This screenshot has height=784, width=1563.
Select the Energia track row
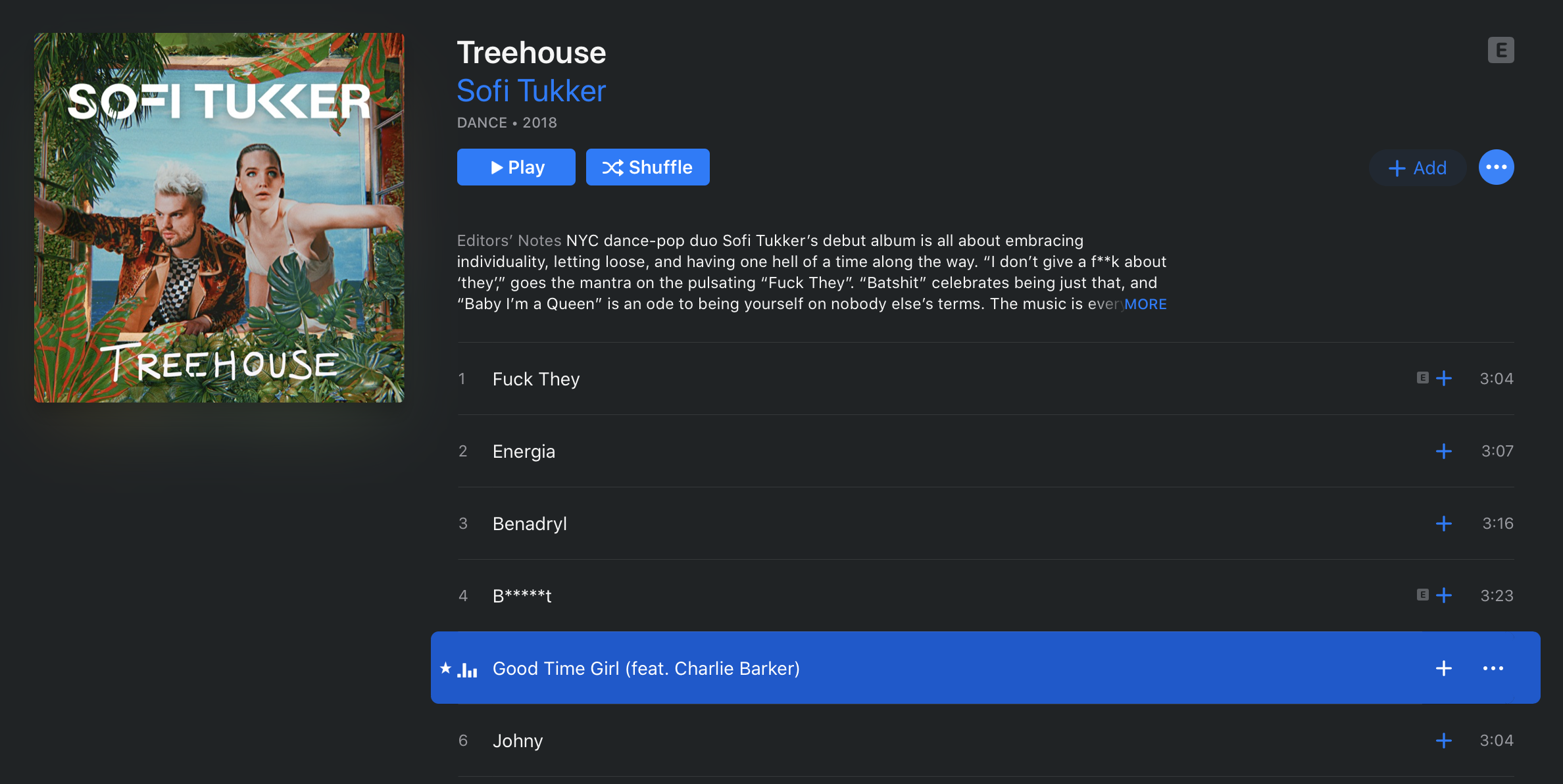[x=921, y=451]
